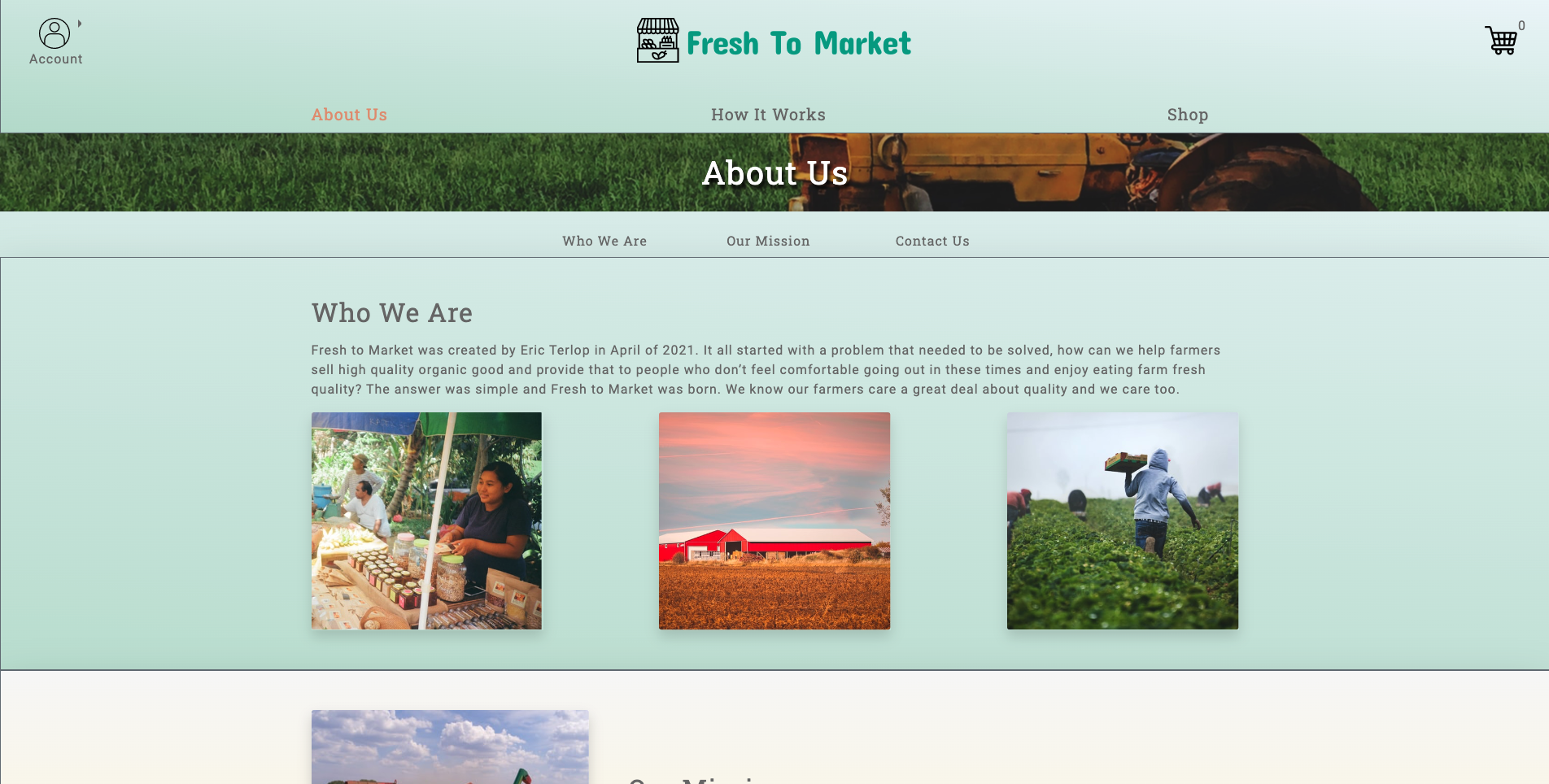Click the red barn sunset photo
This screenshot has height=784, width=1549.
[x=774, y=520]
